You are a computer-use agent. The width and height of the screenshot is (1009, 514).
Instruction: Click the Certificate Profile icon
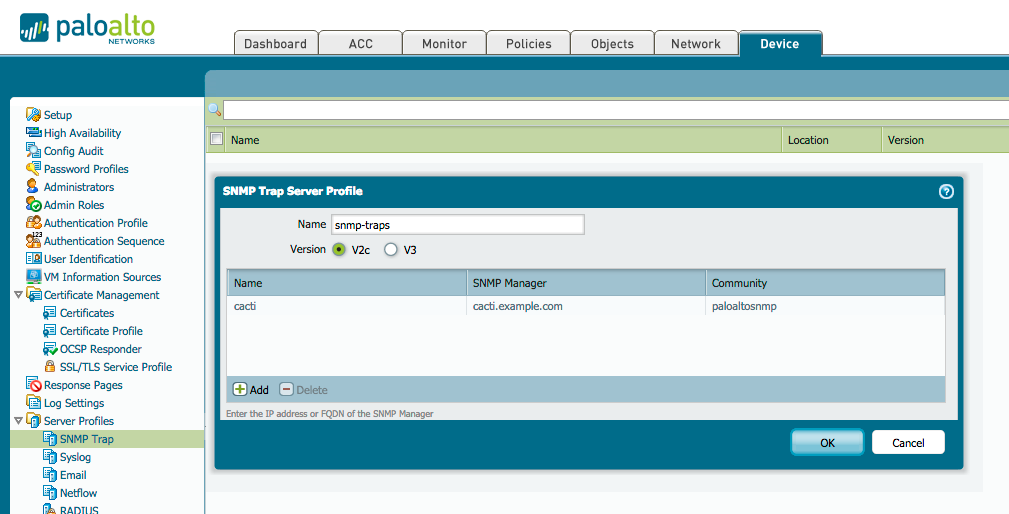[x=50, y=331]
